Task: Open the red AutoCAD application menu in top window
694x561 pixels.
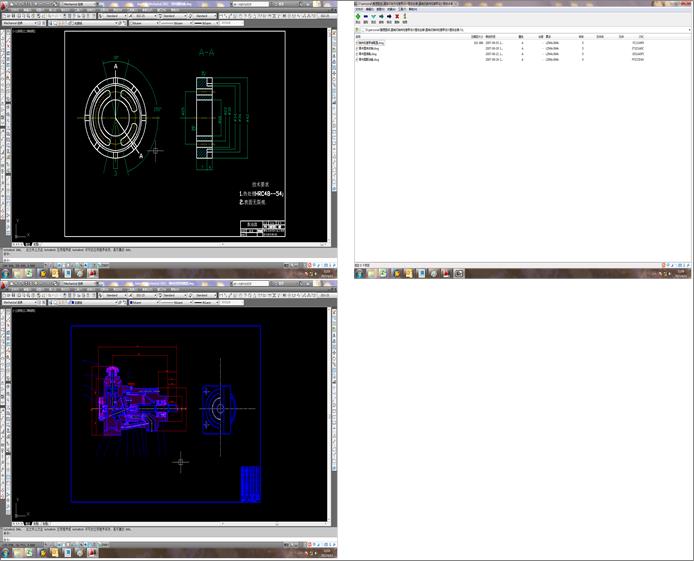Action: click(4, 4)
